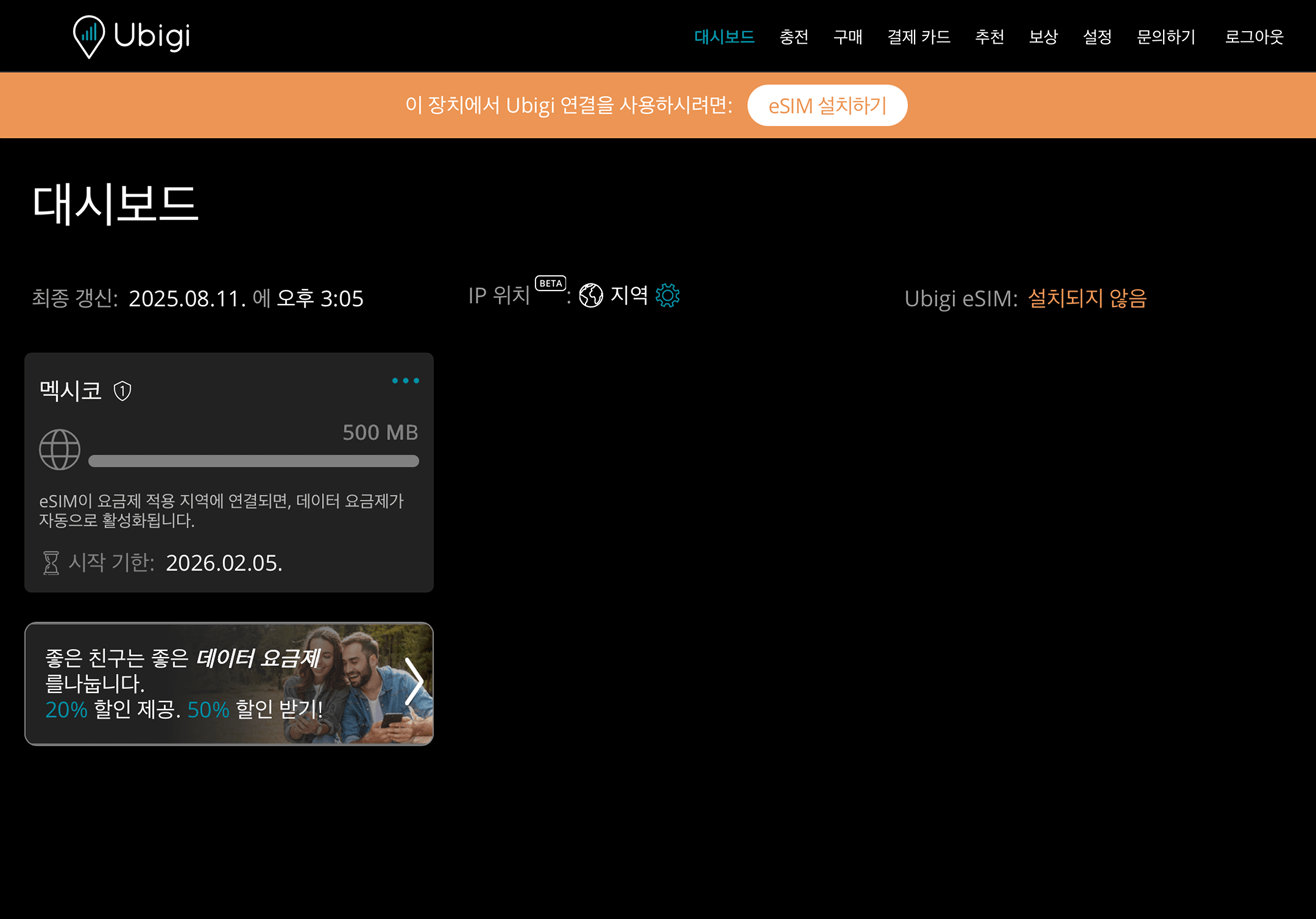Viewport: 1316px width, 919px height.
Task: Click the 멕시코 plan title
Action: (70, 391)
